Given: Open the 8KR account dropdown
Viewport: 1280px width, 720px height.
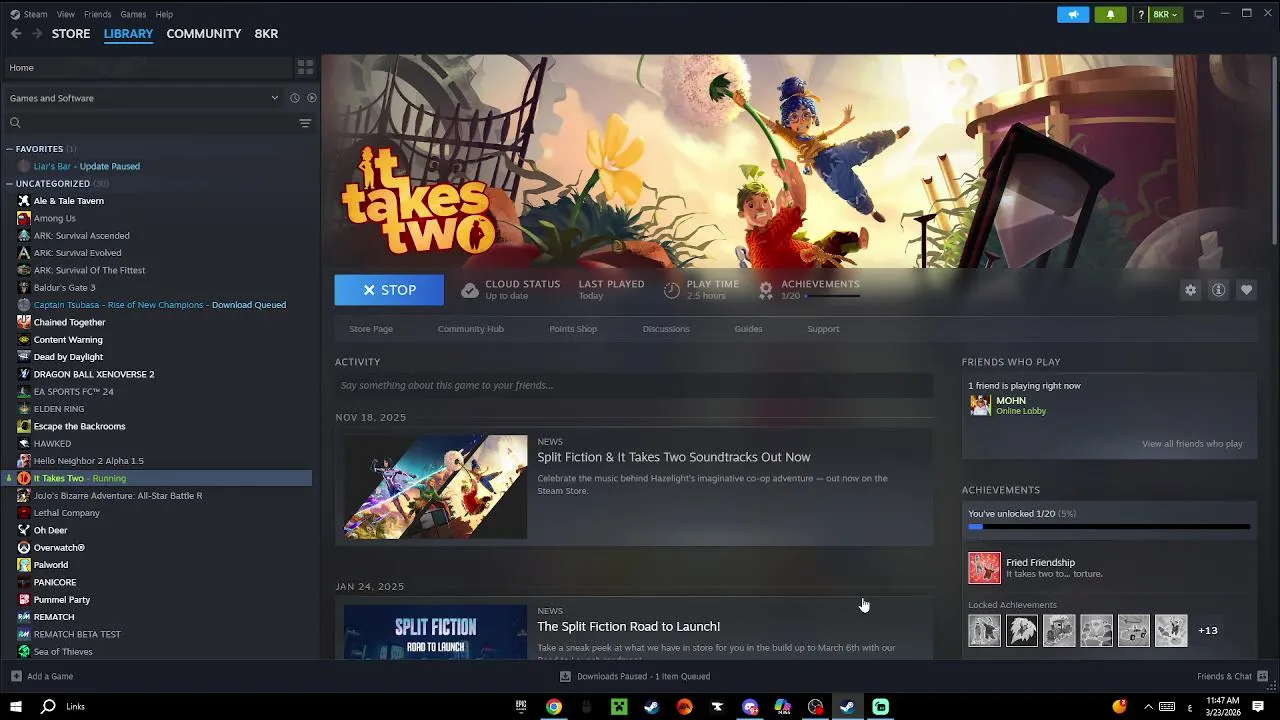Looking at the screenshot, I should (1166, 15).
